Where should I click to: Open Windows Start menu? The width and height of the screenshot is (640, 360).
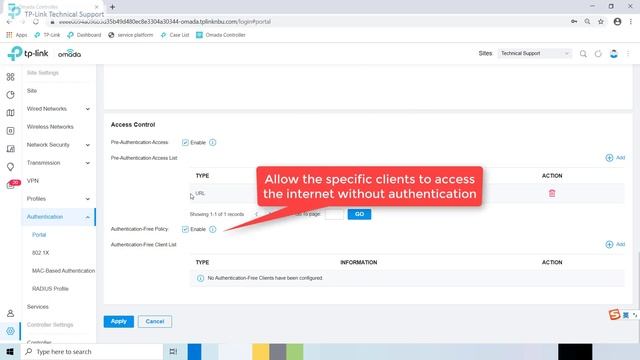point(10,351)
